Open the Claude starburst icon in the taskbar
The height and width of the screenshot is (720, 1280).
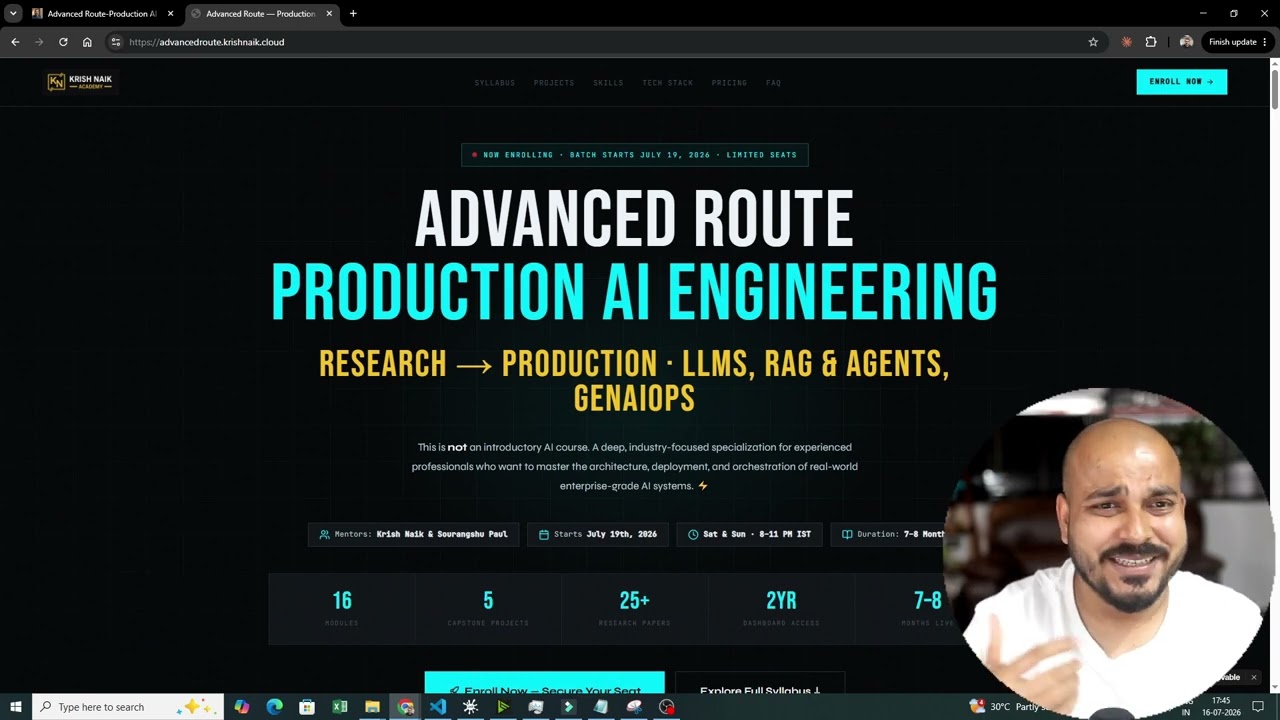(x=470, y=707)
